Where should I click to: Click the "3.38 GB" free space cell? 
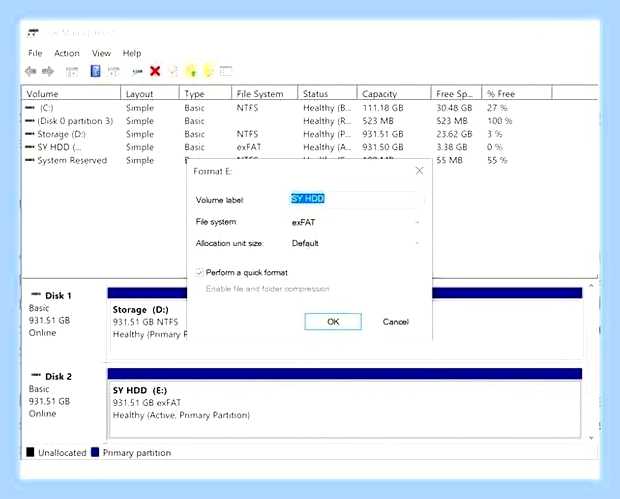(452, 147)
